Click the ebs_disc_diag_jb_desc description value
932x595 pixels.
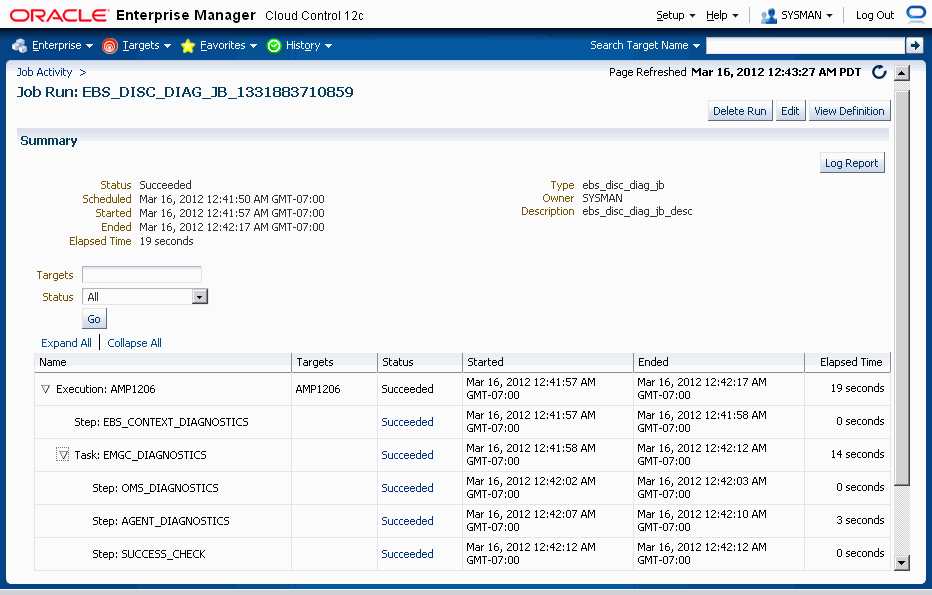(637, 211)
